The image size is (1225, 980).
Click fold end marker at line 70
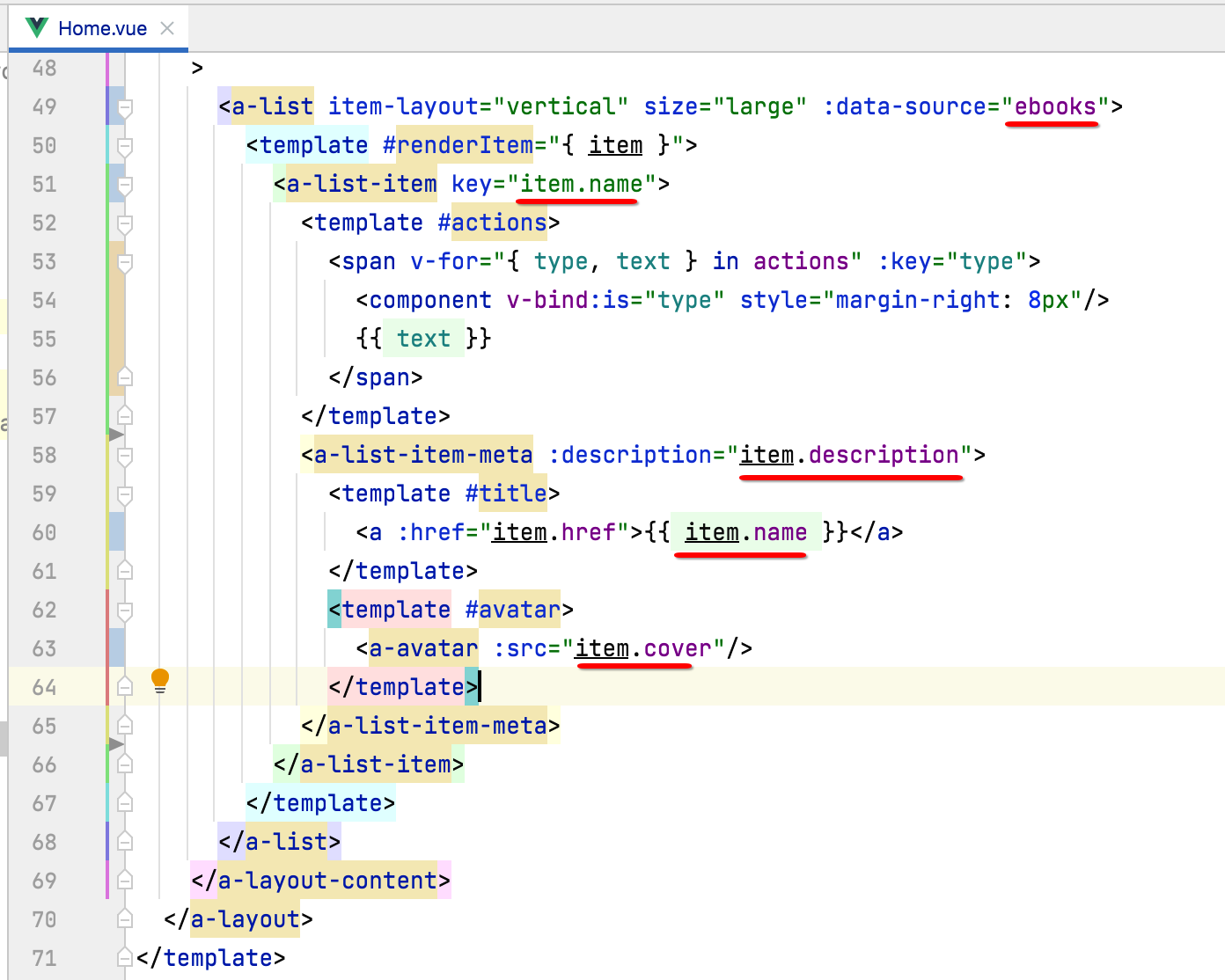tap(125, 919)
